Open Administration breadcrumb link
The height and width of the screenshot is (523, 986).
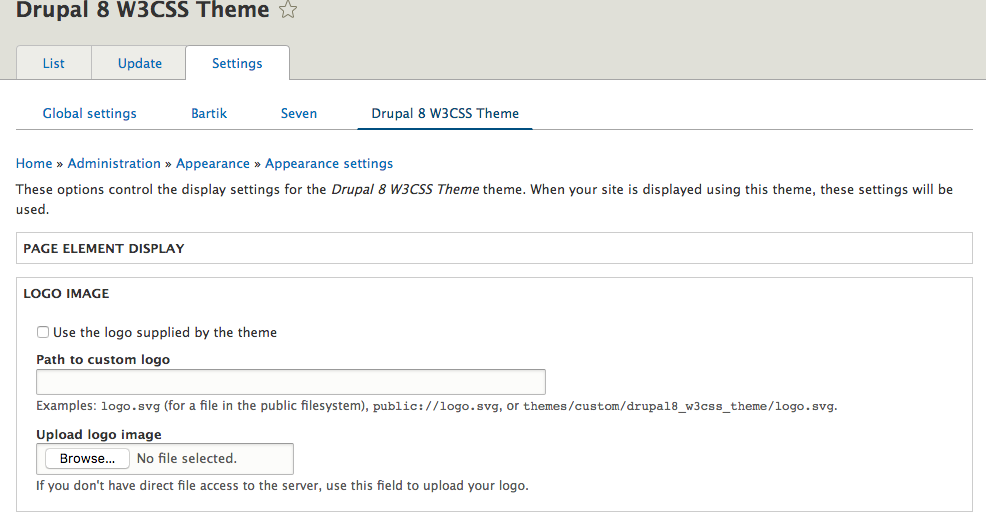coord(114,163)
